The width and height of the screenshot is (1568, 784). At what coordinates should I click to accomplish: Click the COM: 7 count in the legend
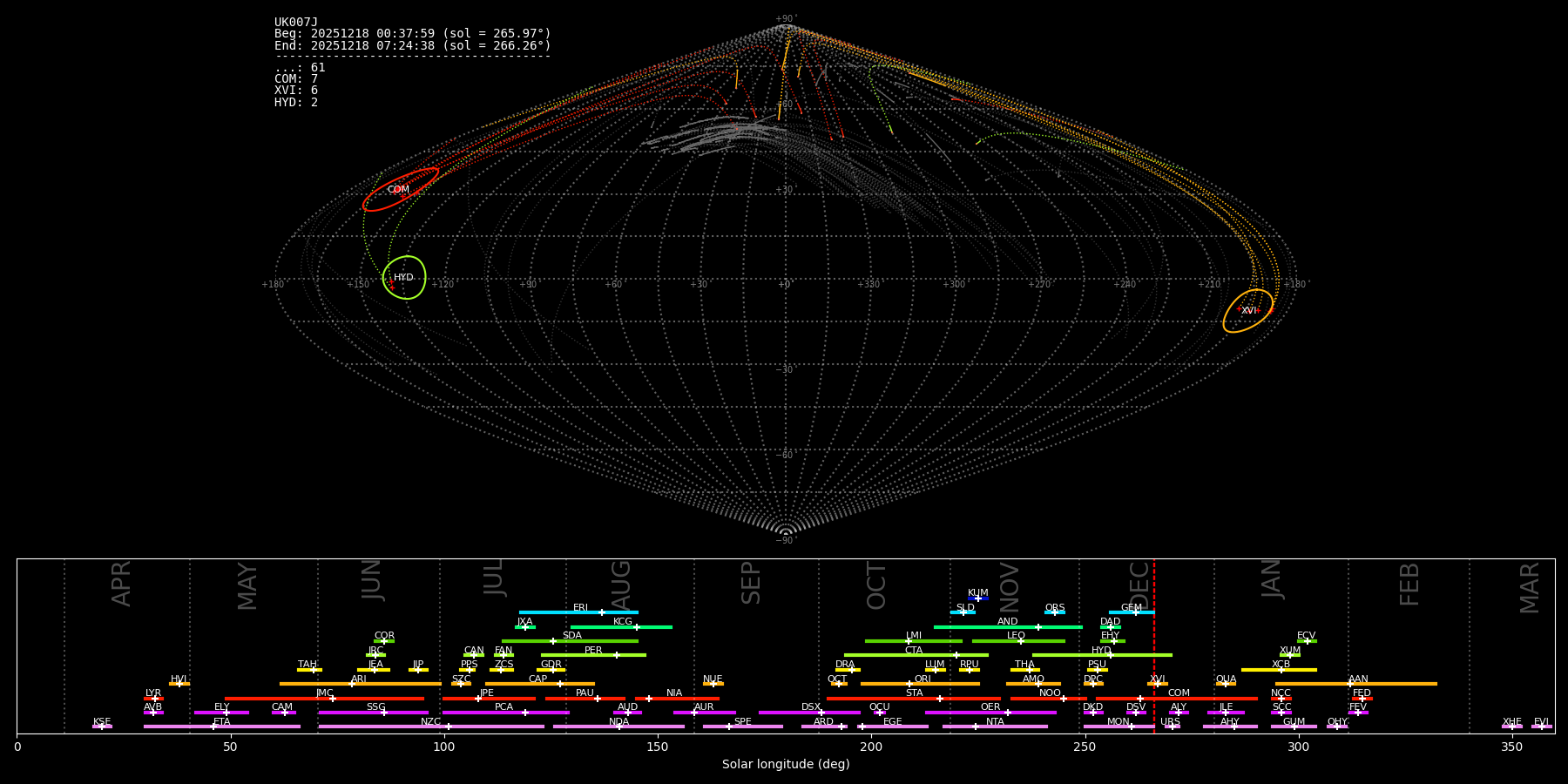pos(296,79)
